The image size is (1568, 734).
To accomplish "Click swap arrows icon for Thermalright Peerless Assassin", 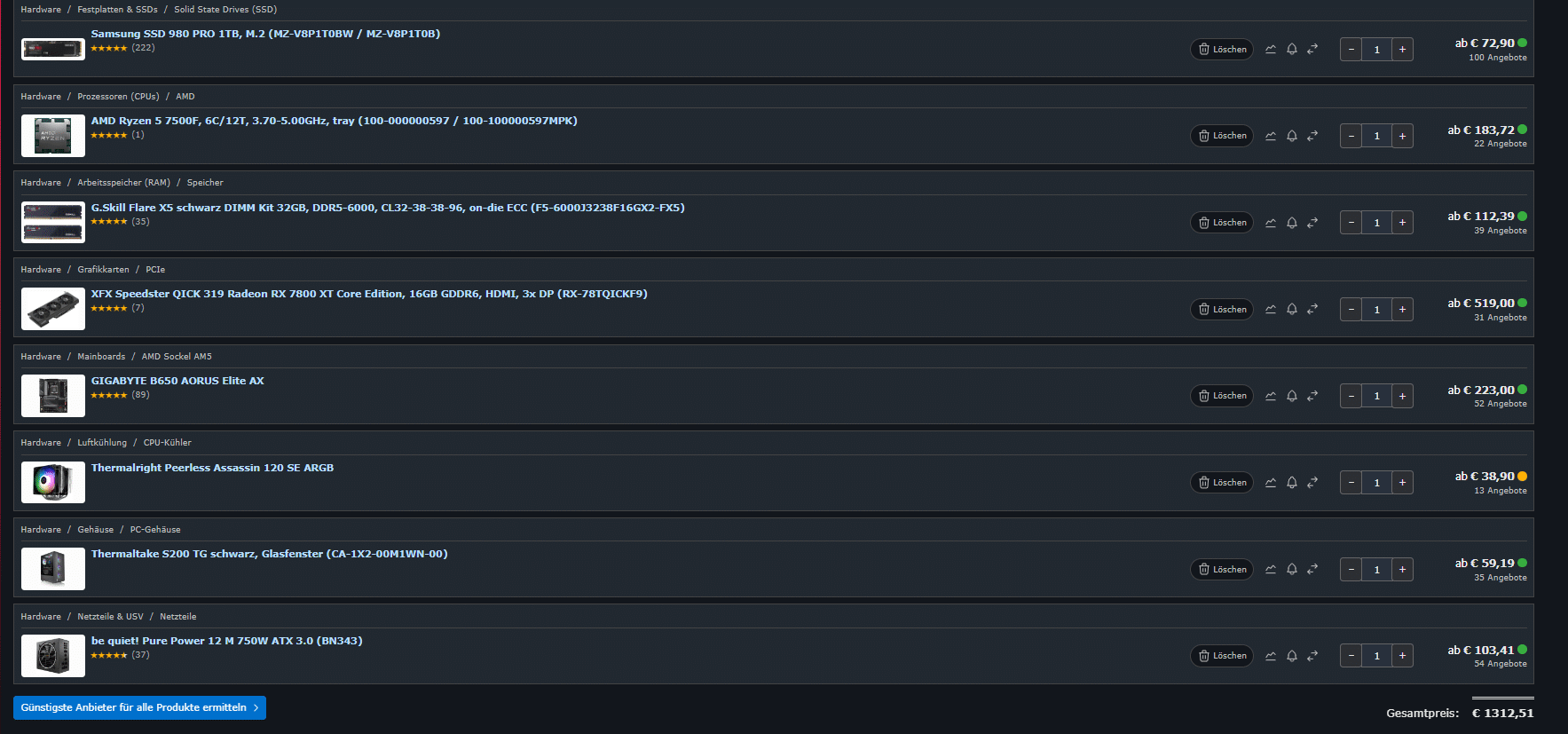I will click(x=1312, y=483).
